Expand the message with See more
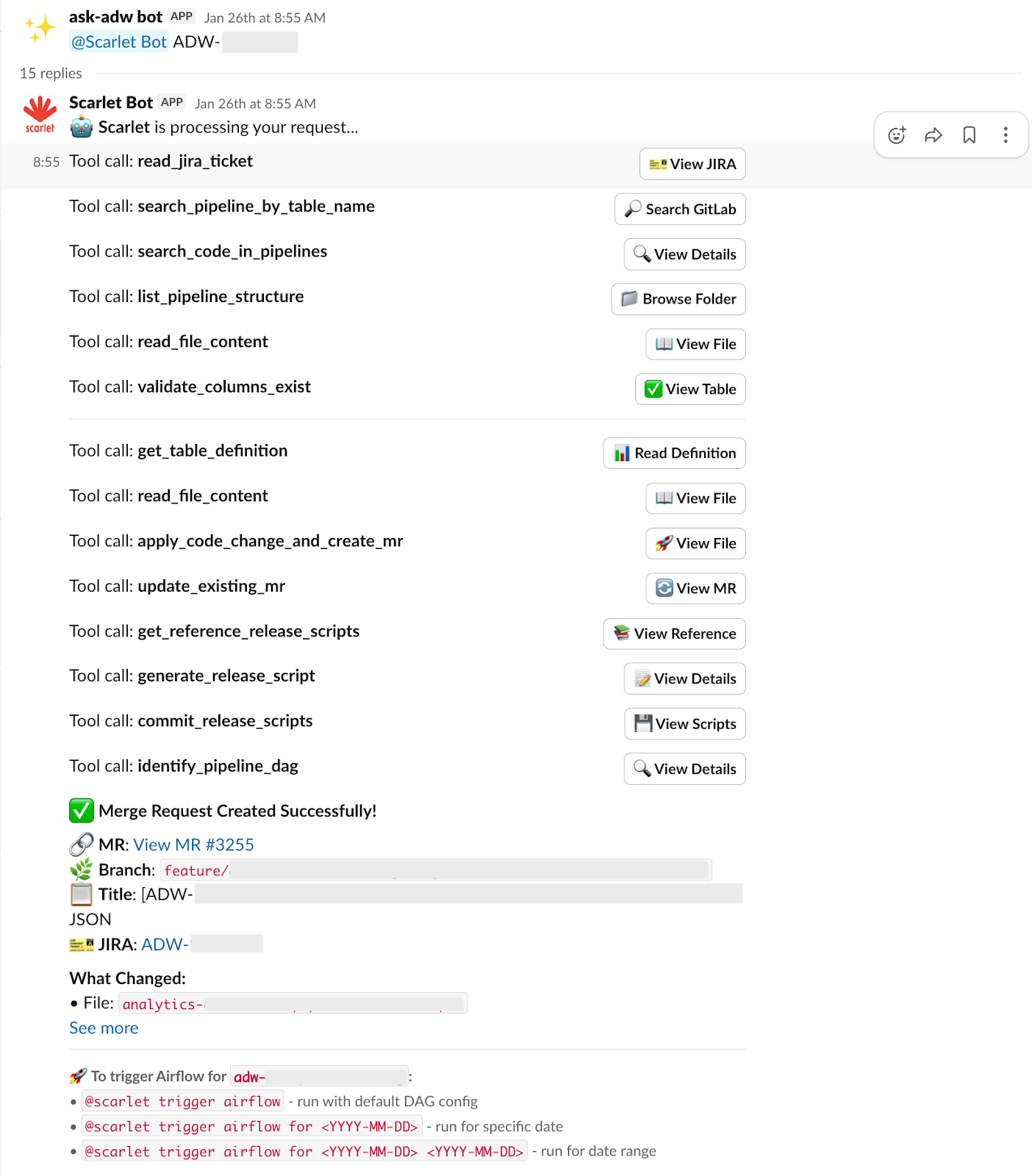1032x1176 pixels. click(104, 1028)
